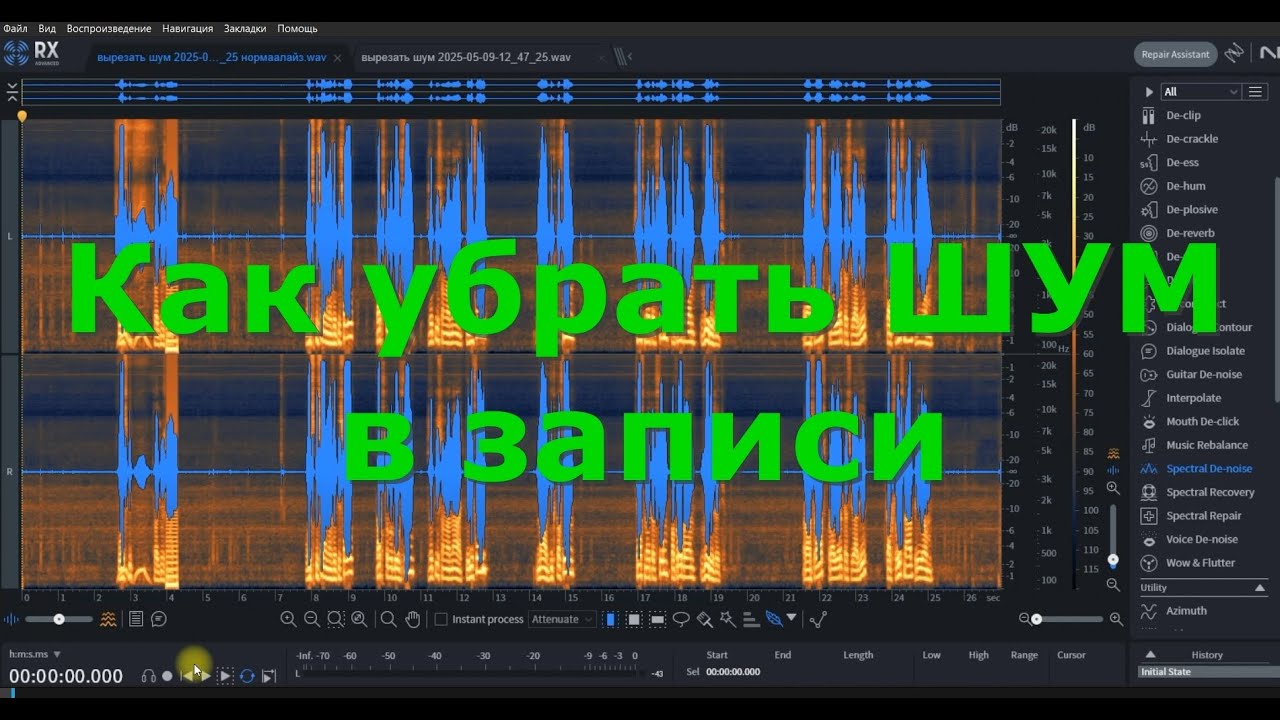Screen dimensions: 1280x720
Task: Open the Guitar De-noise module
Action: [1203, 374]
